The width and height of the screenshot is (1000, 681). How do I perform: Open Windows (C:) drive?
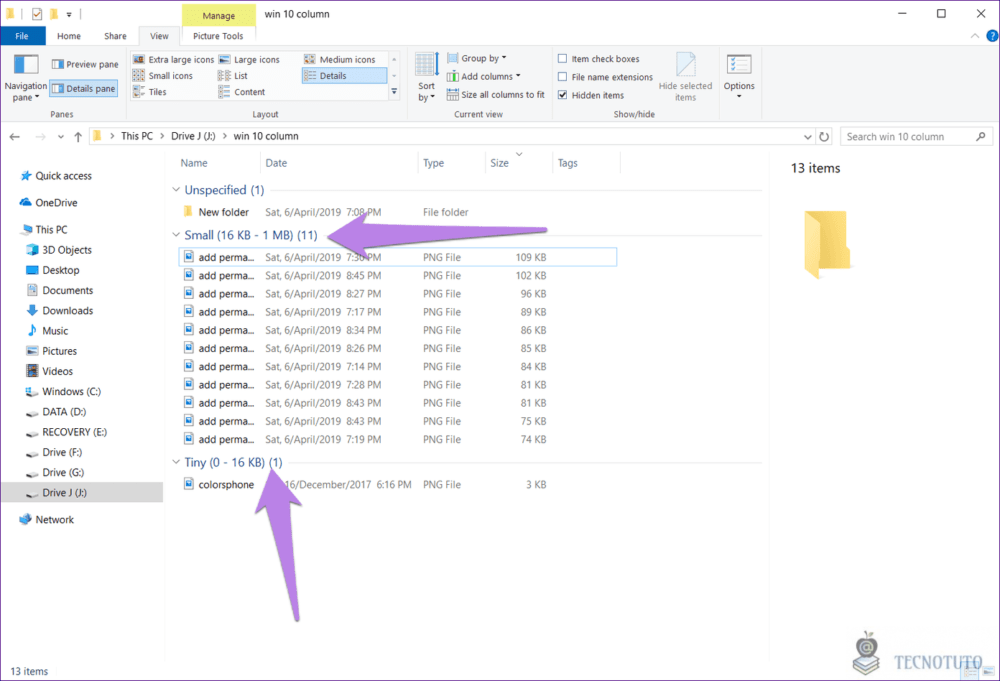(x=63, y=392)
